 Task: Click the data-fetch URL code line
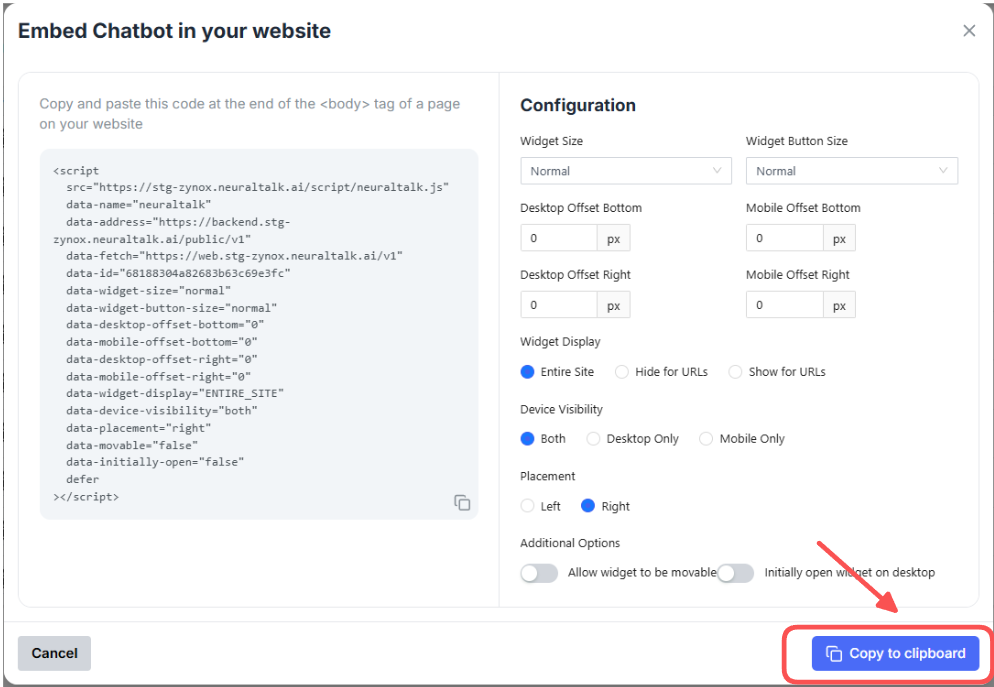(235, 256)
